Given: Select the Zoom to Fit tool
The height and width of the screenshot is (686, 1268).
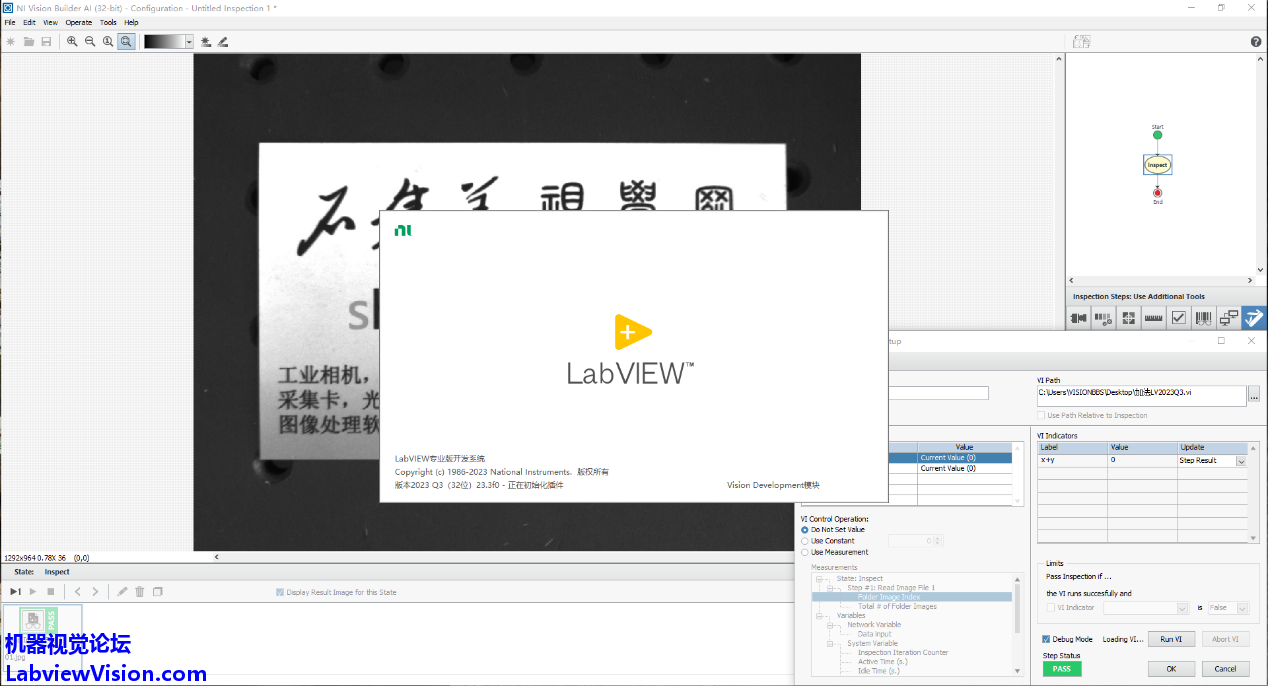Looking at the screenshot, I should click(126, 41).
